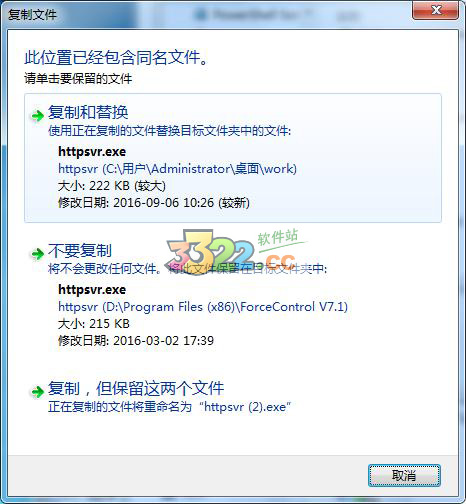
Task: Click httpsvr.exe filename under 复制和替换
Action: tap(92, 152)
